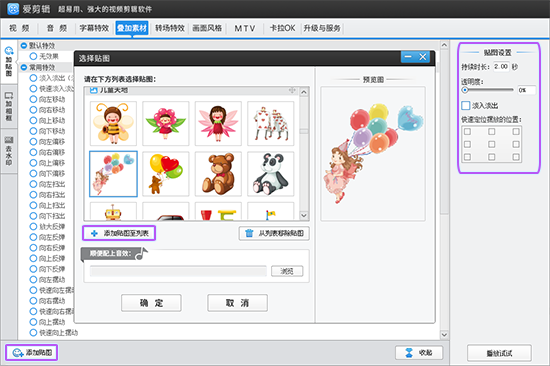Click the sticker list scroll down arrow
The width and height of the screenshot is (550, 366).
(304, 215)
